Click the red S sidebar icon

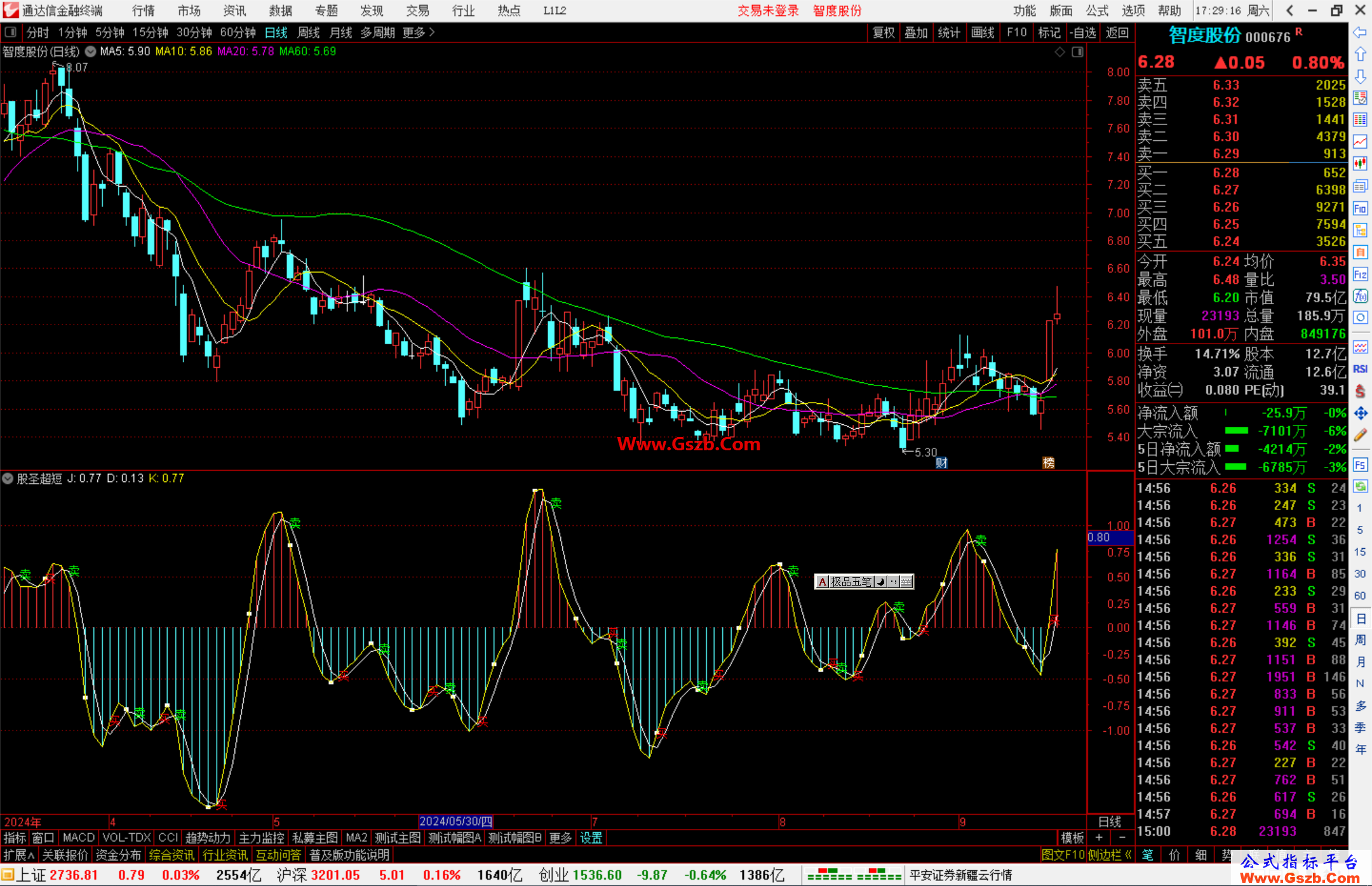coord(1360,391)
